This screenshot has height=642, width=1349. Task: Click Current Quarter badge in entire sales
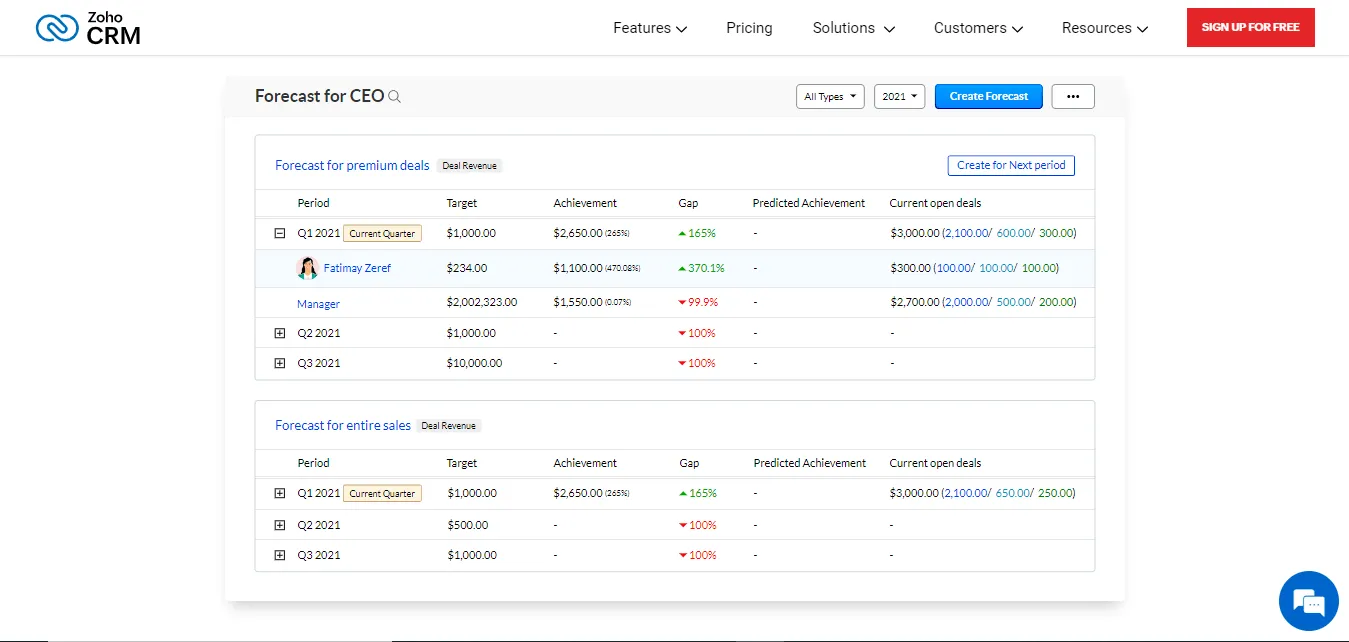click(382, 493)
